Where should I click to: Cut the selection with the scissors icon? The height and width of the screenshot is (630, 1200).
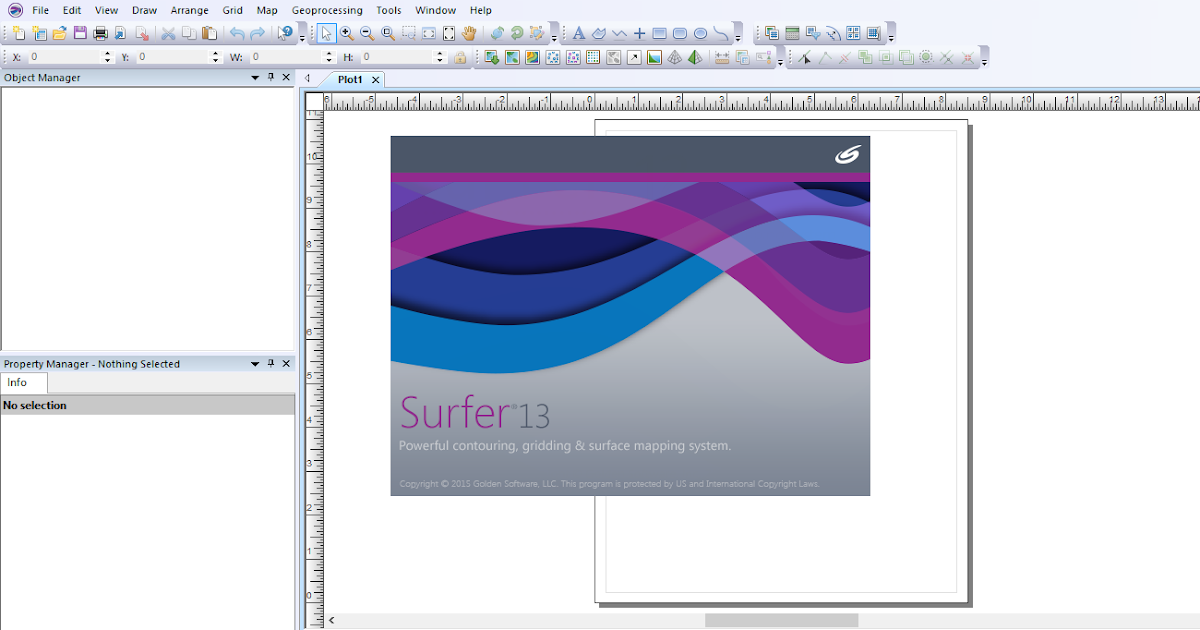point(168,33)
